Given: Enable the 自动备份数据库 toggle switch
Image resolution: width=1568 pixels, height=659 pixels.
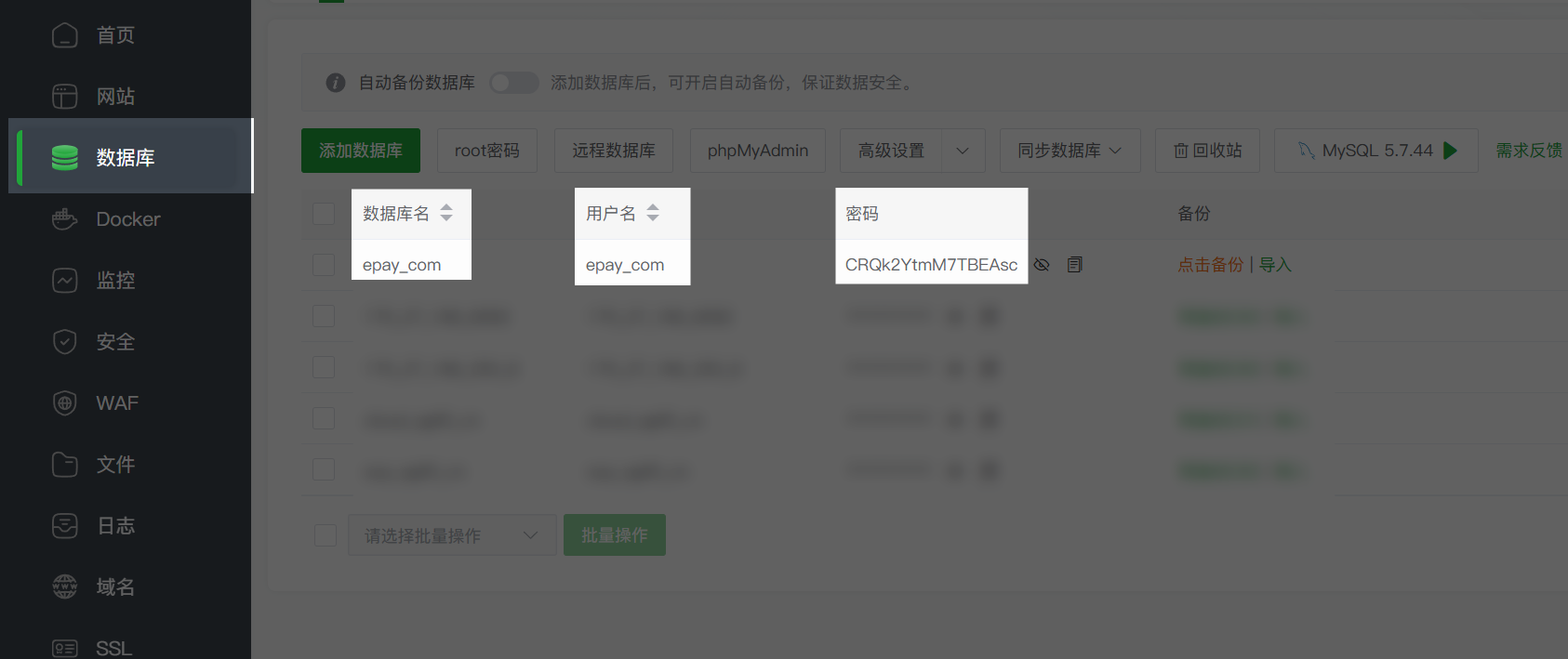Looking at the screenshot, I should tap(513, 83).
